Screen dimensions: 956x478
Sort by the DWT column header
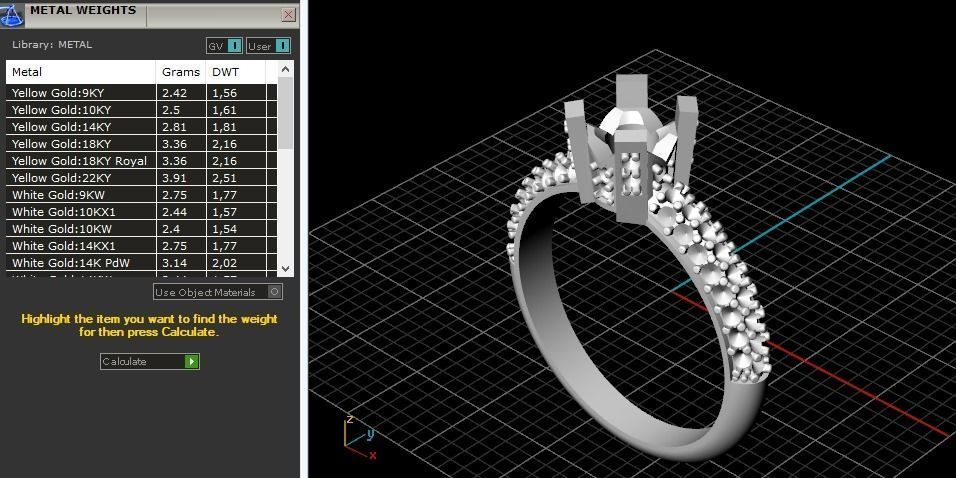tap(236, 72)
